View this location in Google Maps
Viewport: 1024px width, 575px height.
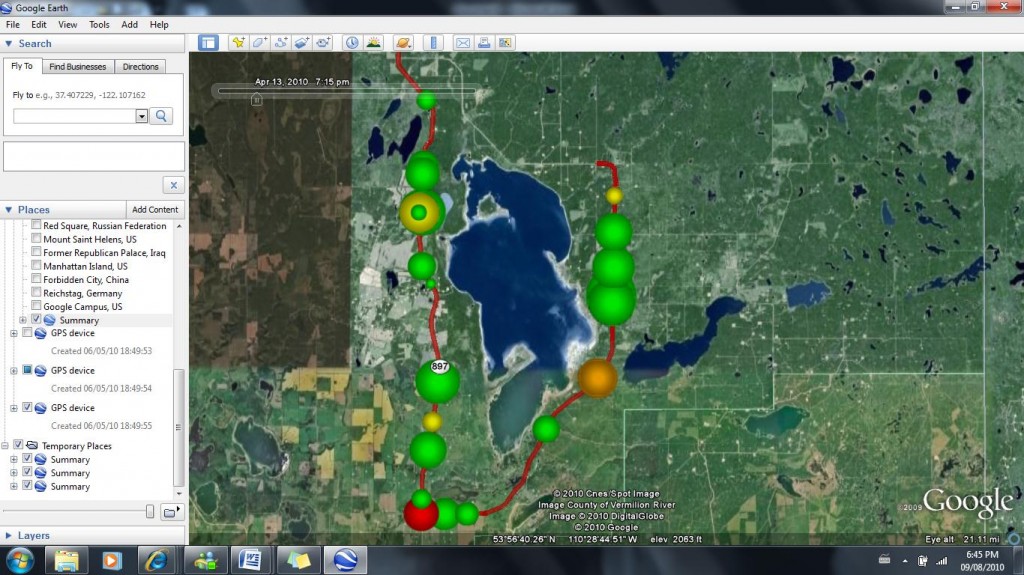coord(505,43)
